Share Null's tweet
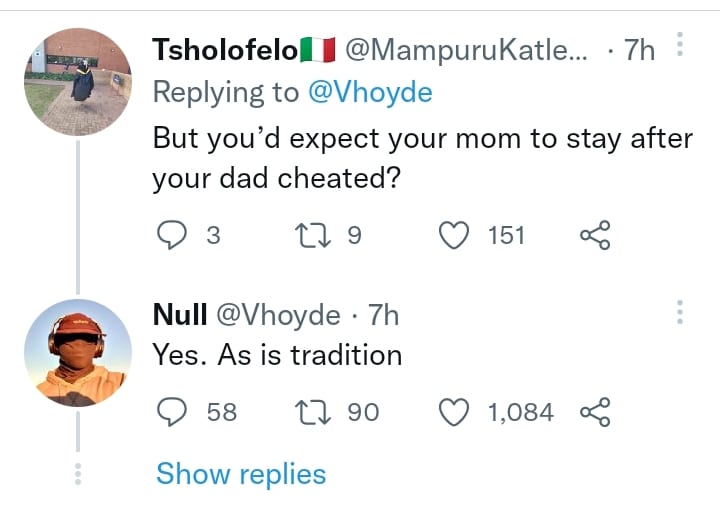The width and height of the screenshot is (720, 516). pos(594,411)
